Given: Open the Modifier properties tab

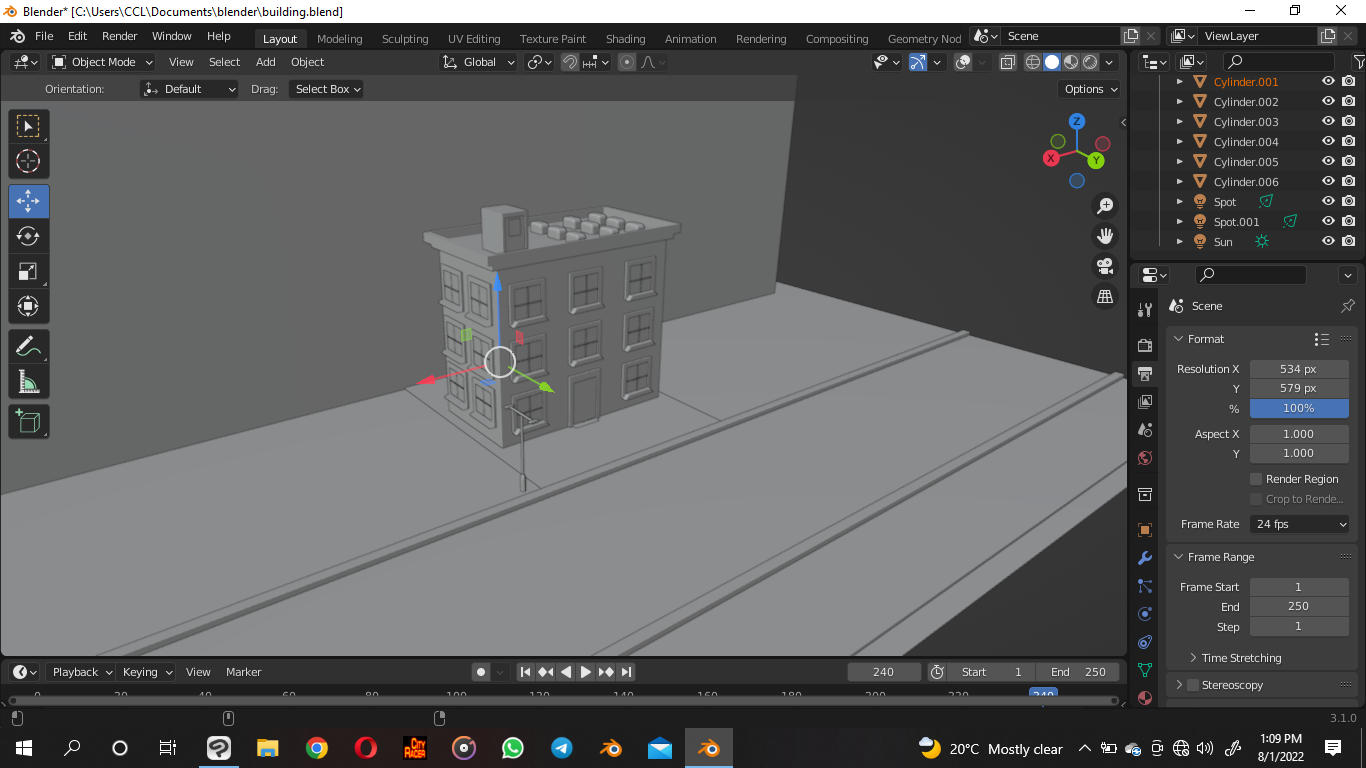Looking at the screenshot, I should [x=1145, y=558].
